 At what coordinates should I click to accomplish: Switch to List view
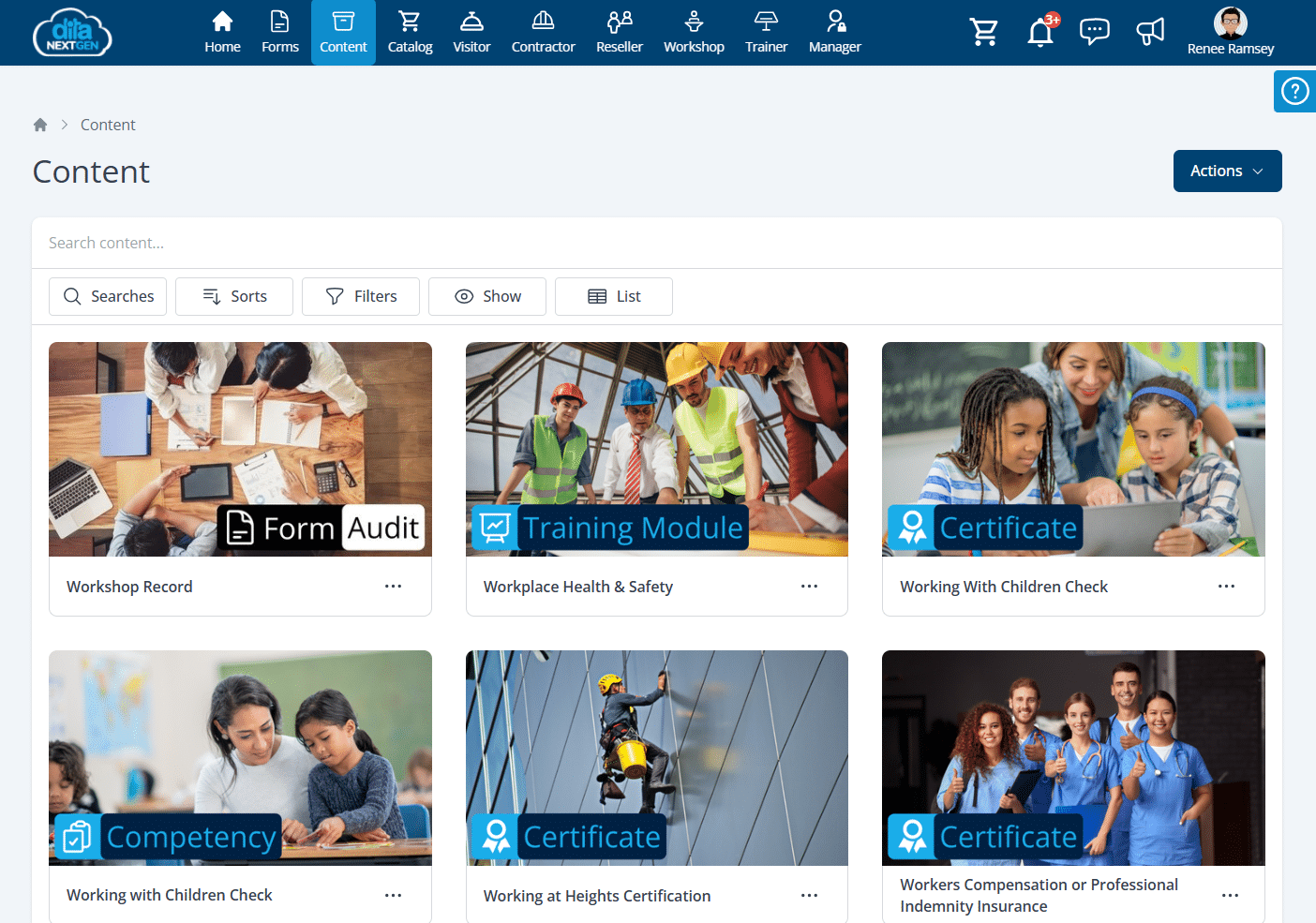coord(613,296)
